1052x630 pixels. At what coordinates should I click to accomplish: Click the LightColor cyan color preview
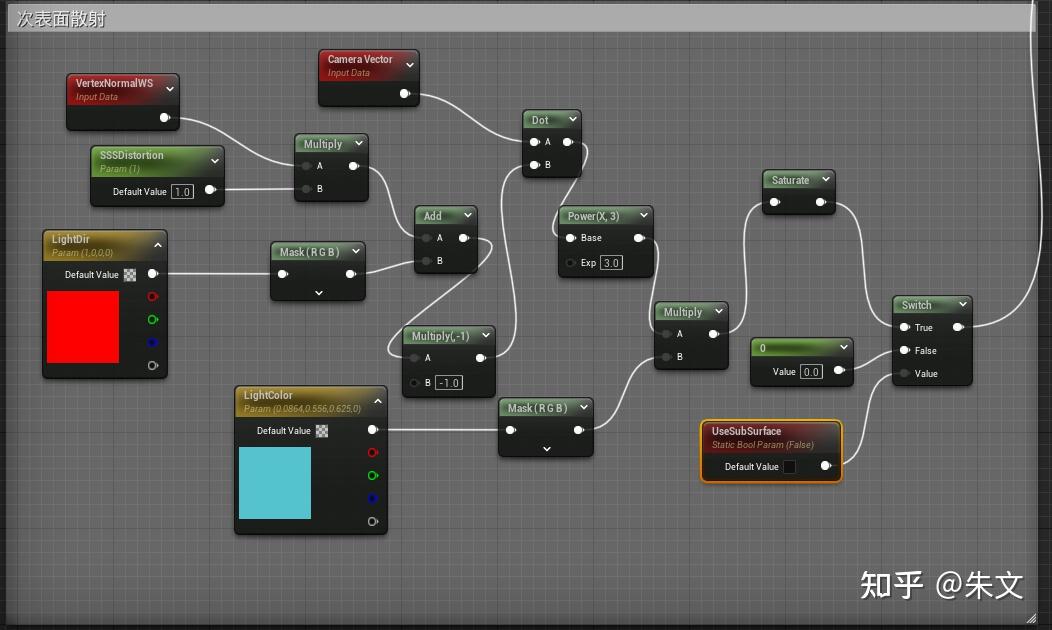(275, 483)
